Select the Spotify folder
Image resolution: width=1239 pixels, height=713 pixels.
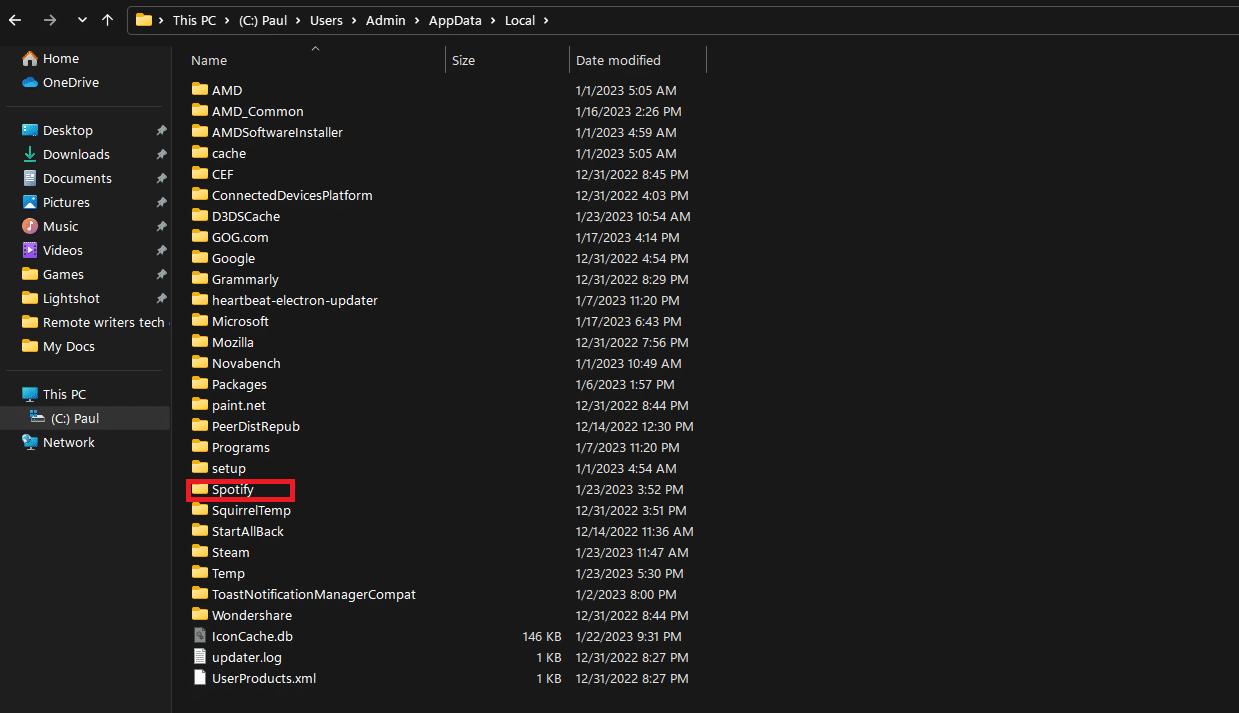[223, 489]
